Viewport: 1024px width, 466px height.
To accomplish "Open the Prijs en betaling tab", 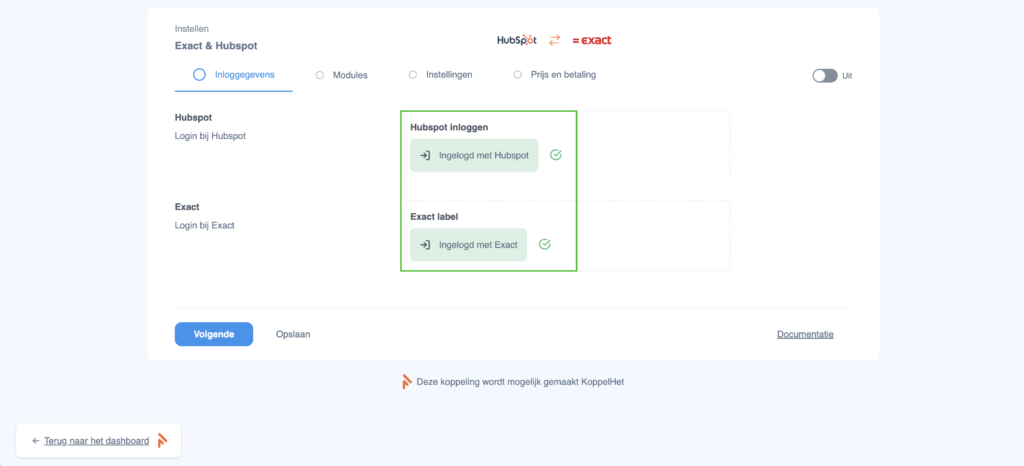I will 554,74.
